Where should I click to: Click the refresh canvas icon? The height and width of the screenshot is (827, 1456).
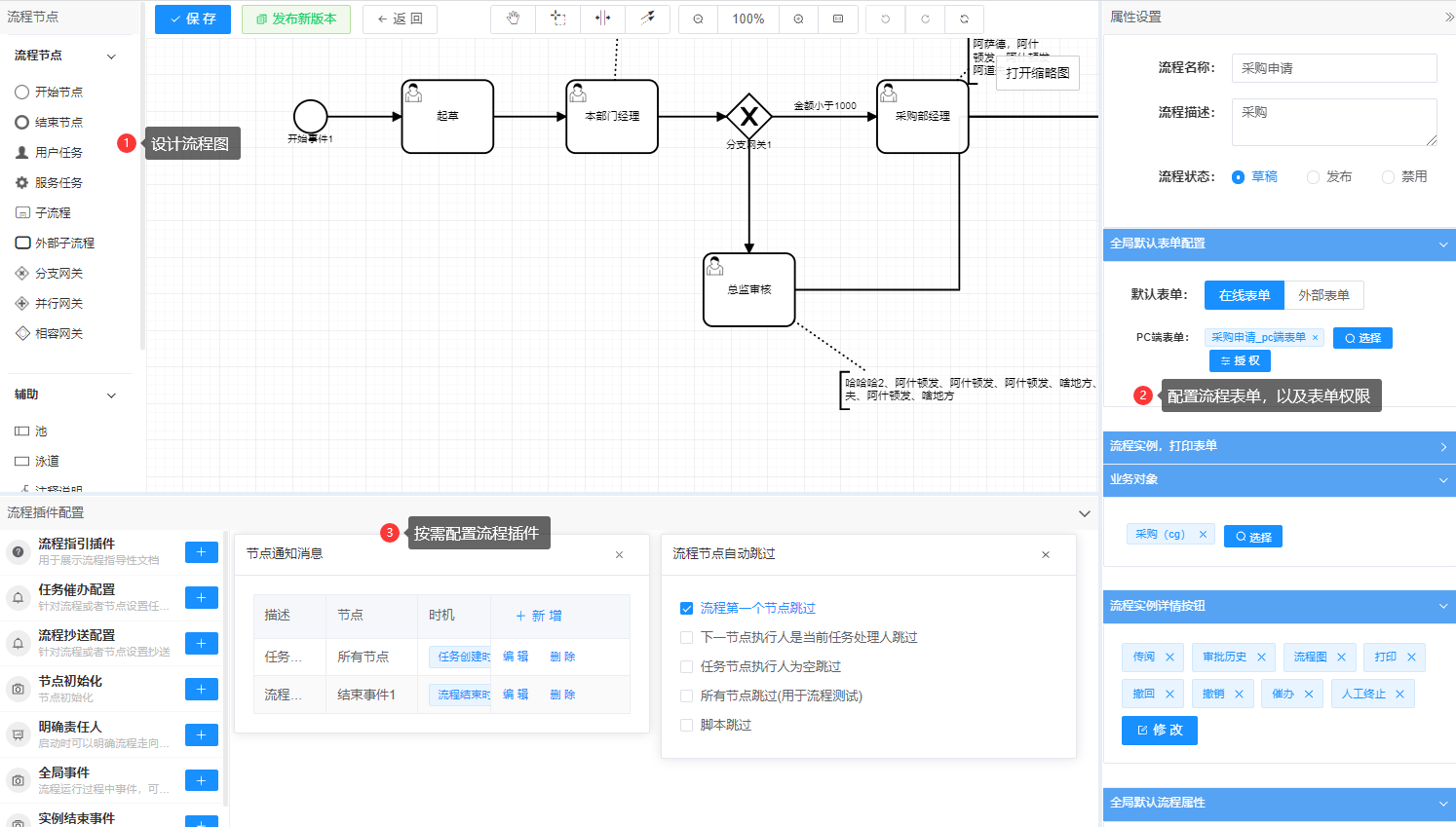964,19
